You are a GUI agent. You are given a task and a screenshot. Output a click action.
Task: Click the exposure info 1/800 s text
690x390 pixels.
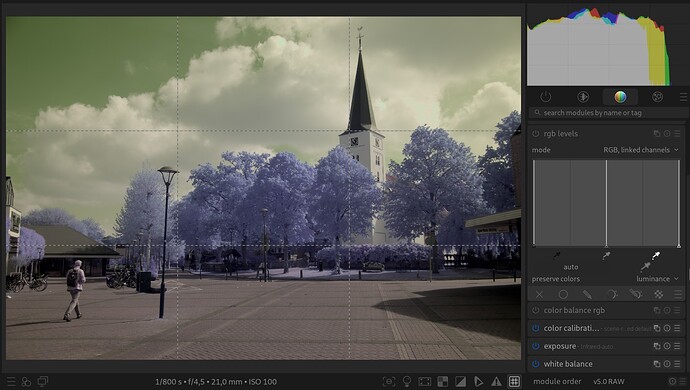pos(216,382)
